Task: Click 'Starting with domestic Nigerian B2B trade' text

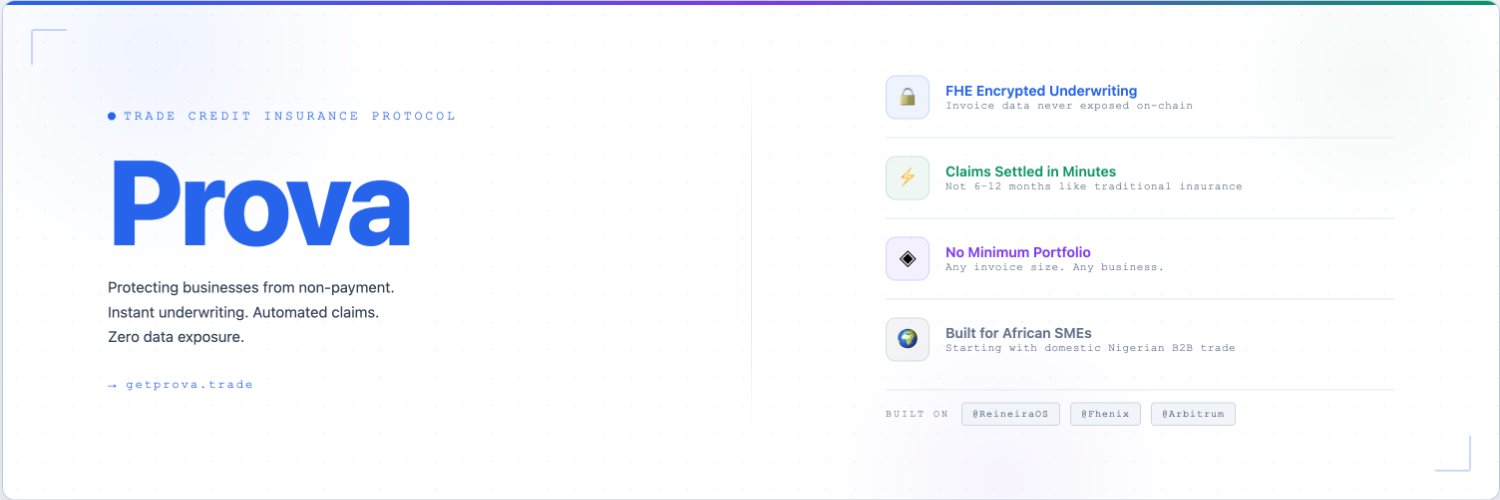Action: click(1090, 348)
